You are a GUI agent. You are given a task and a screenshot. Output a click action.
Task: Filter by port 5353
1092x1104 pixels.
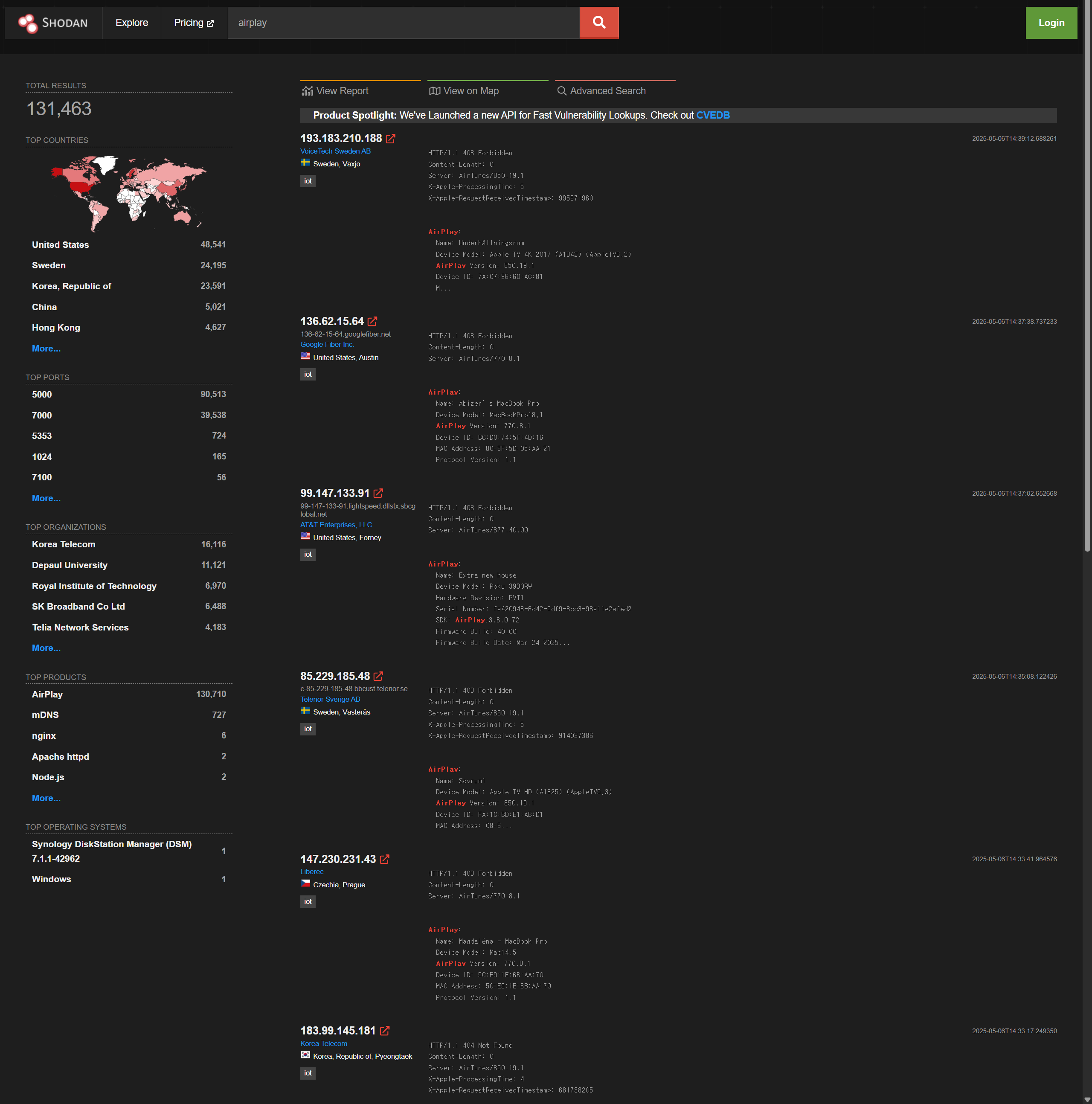128,436
